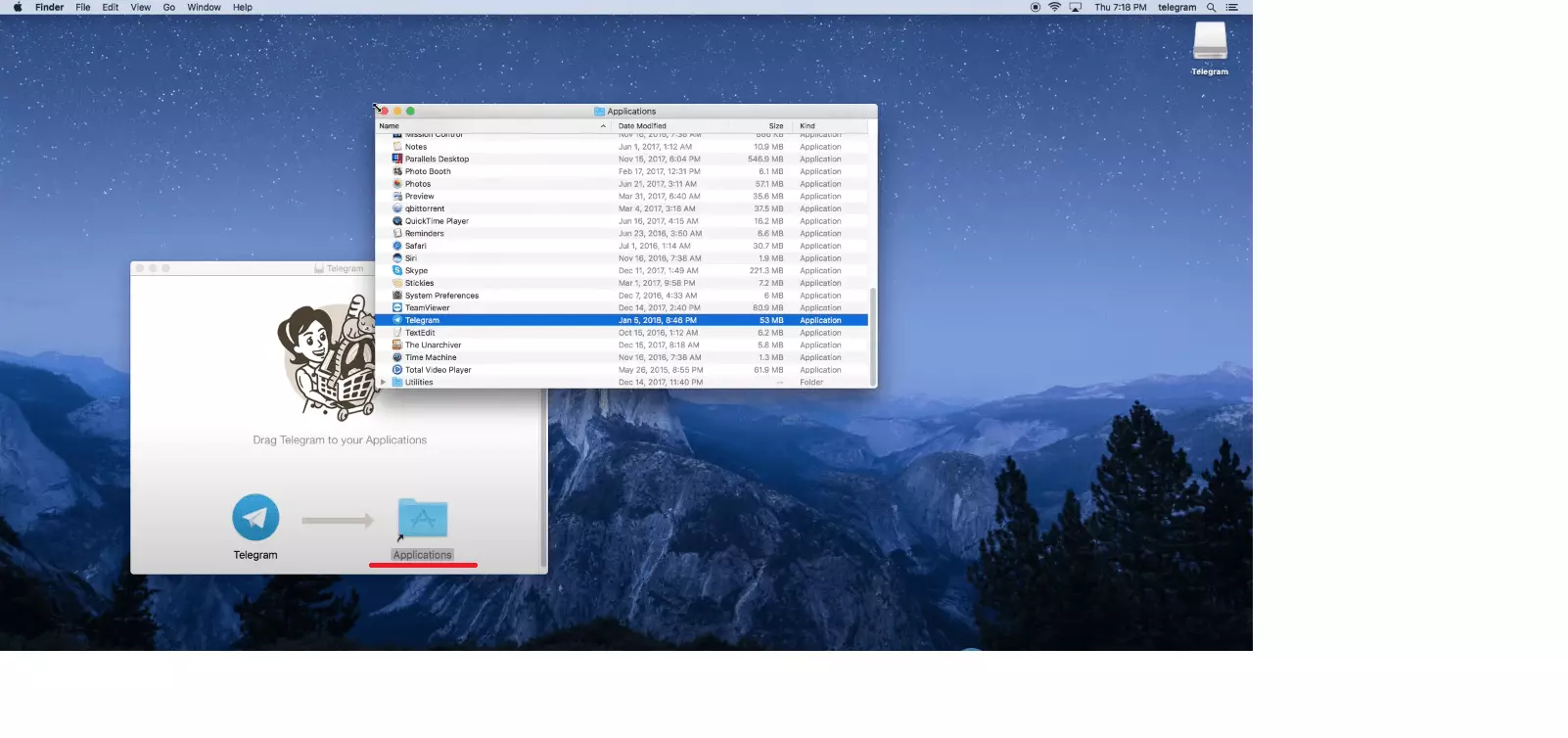Open Notification Center icon in menu bar
Viewport: 1568px width, 738px height.
tap(1232, 7)
